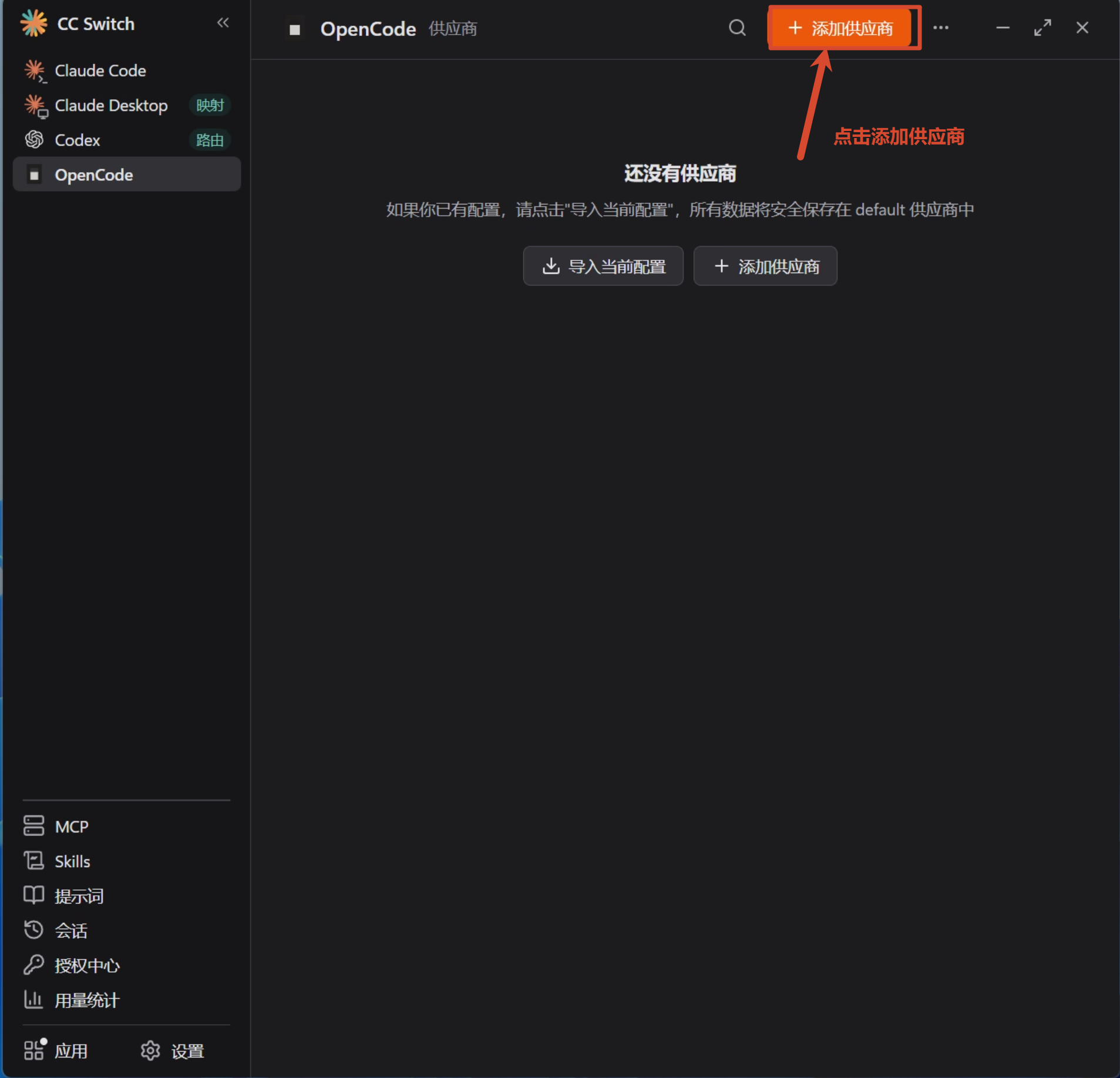Click the 供应商 label in header

pos(453,29)
